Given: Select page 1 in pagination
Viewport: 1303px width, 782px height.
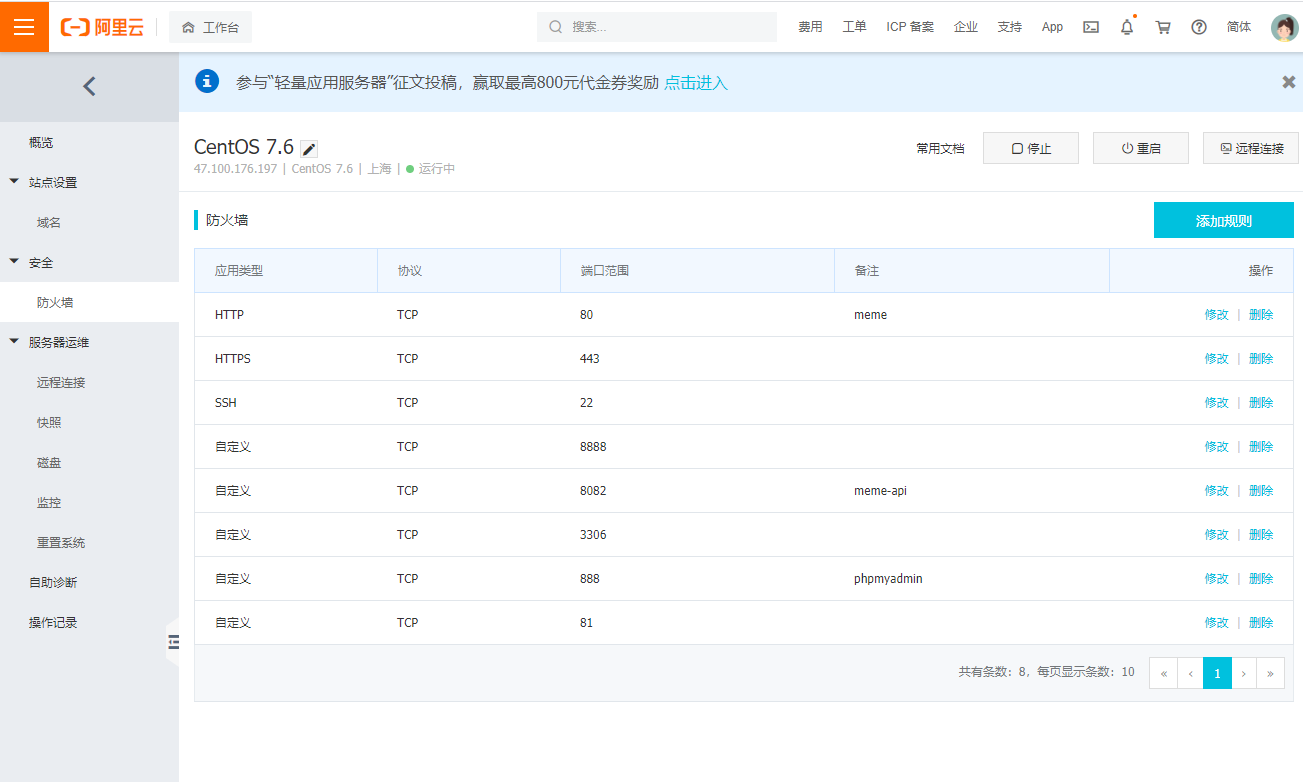Looking at the screenshot, I should click(1217, 673).
